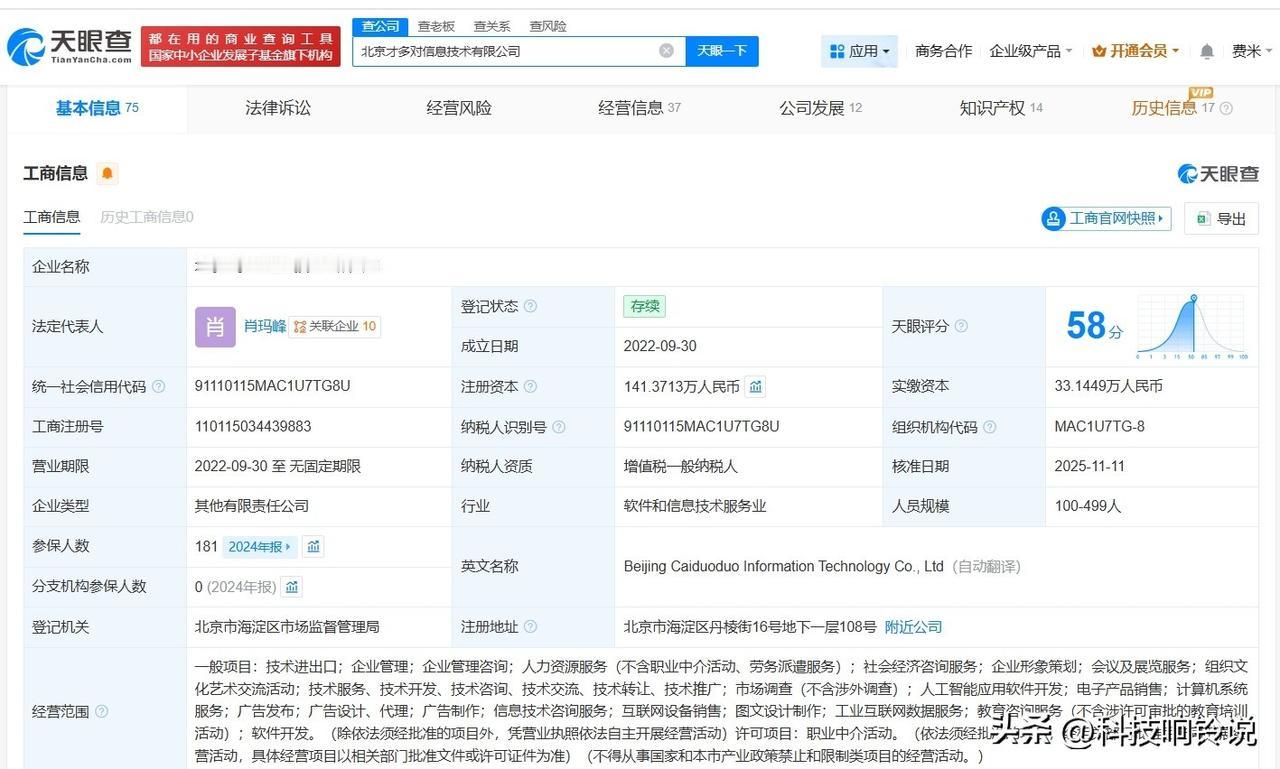Switch to the 查老板 search tab
The width and height of the screenshot is (1280, 769).
click(436, 26)
